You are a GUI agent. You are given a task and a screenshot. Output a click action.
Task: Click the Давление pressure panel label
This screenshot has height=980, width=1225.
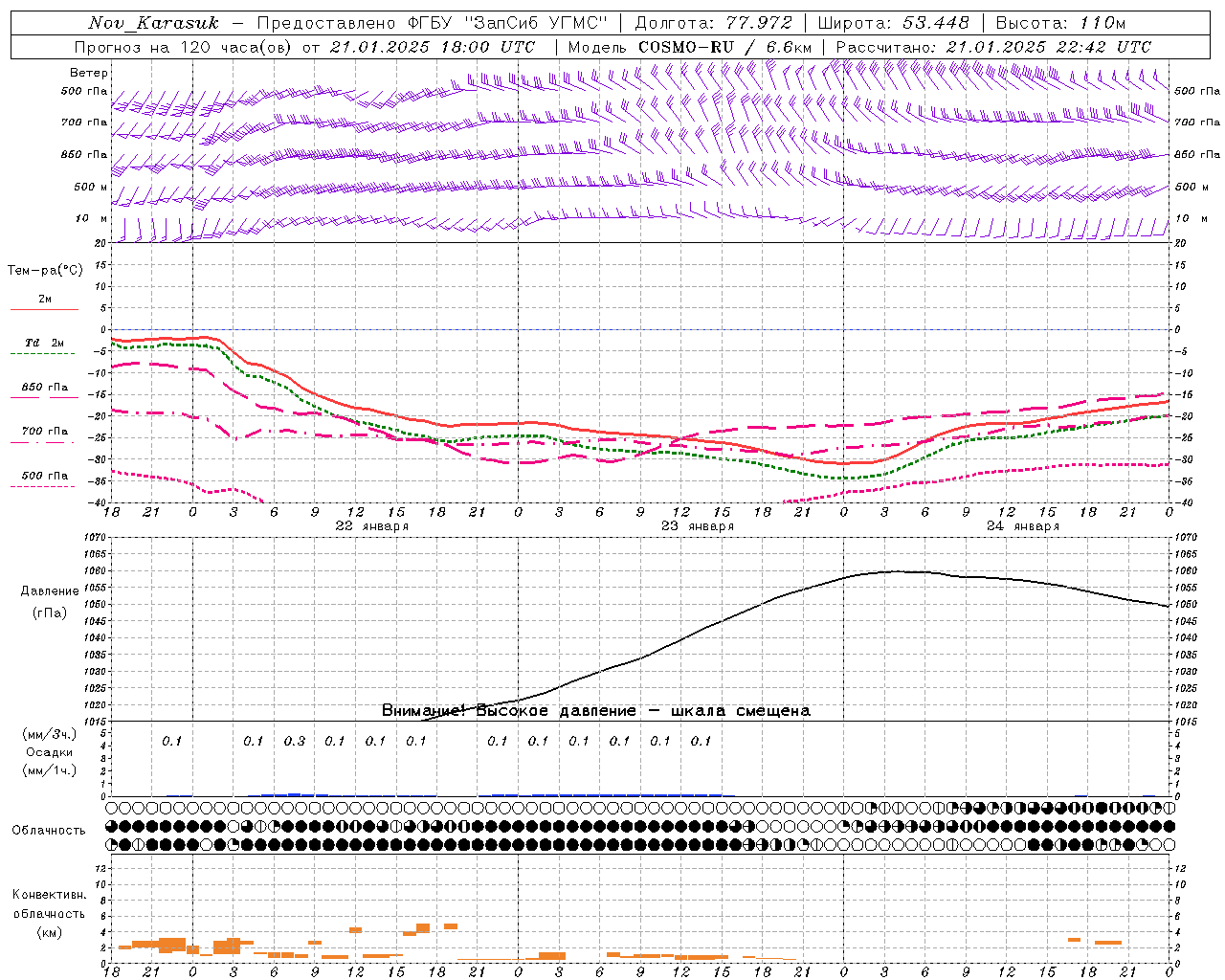click(x=50, y=591)
